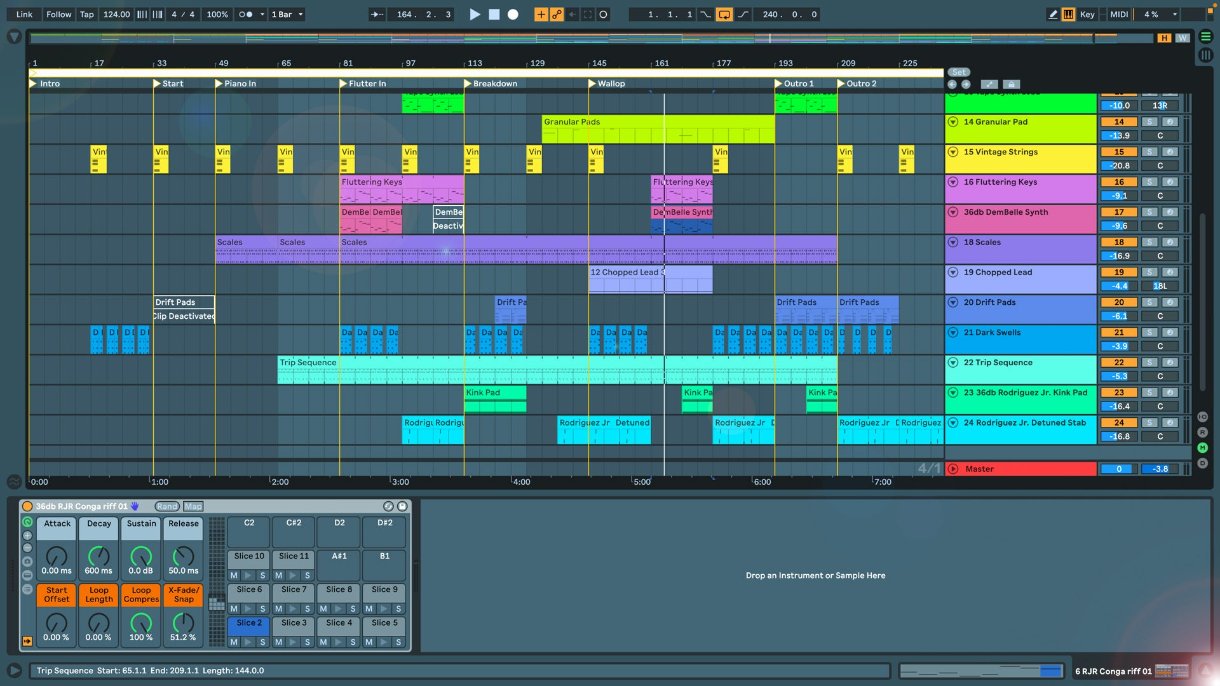Adjust the Decay knob at 600 ms
The height and width of the screenshot is (686, 1220).
[99, 557]
